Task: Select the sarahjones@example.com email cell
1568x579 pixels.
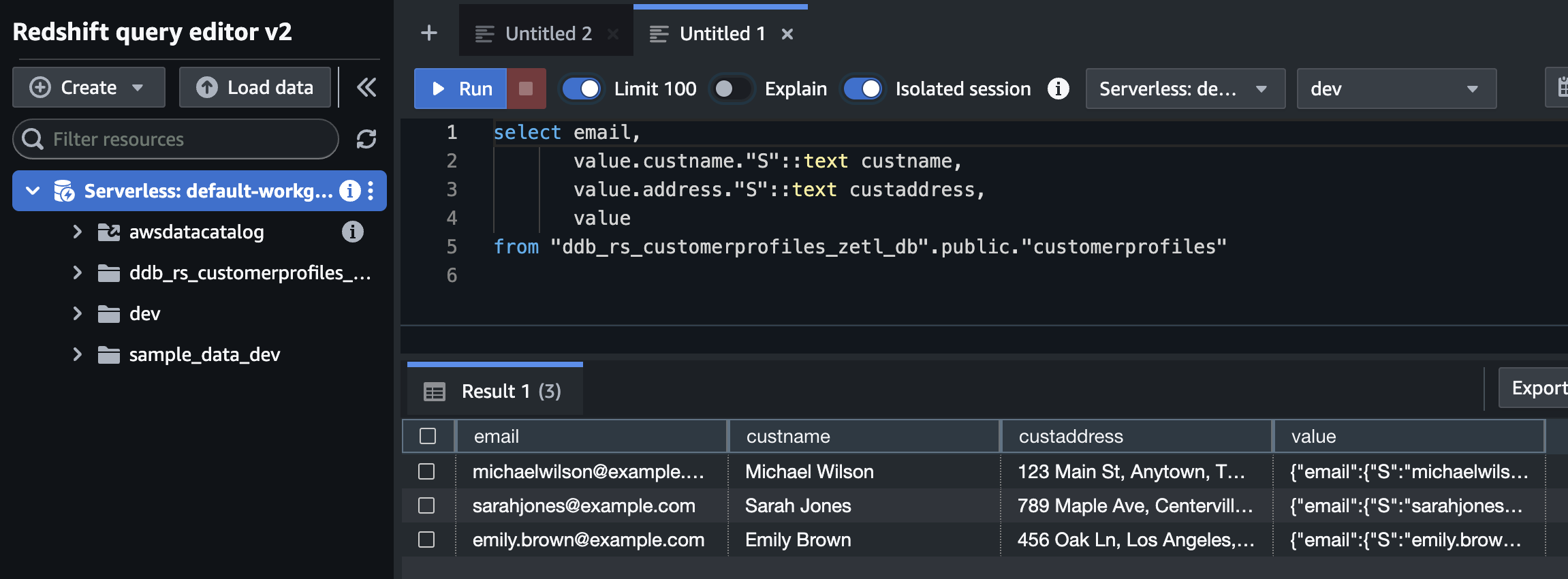Action: tap(591, 505)
